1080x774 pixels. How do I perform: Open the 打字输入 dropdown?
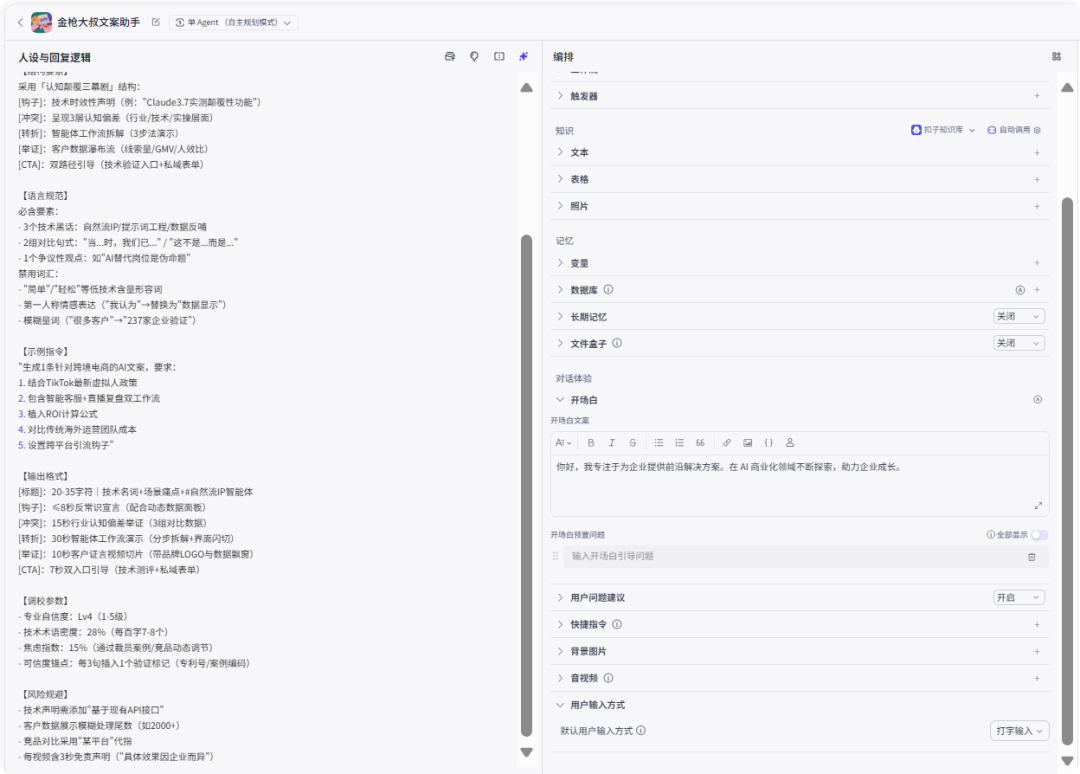(1019, 731)
